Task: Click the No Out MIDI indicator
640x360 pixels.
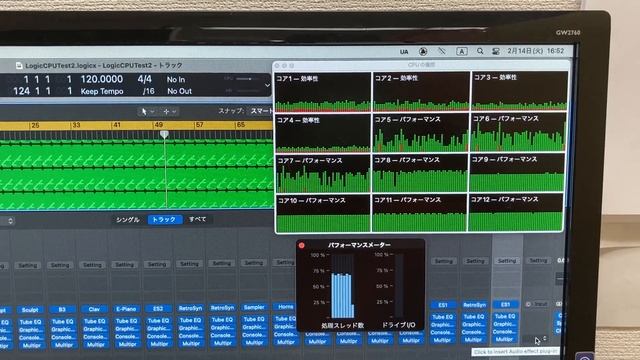Action: pos(179,91)
